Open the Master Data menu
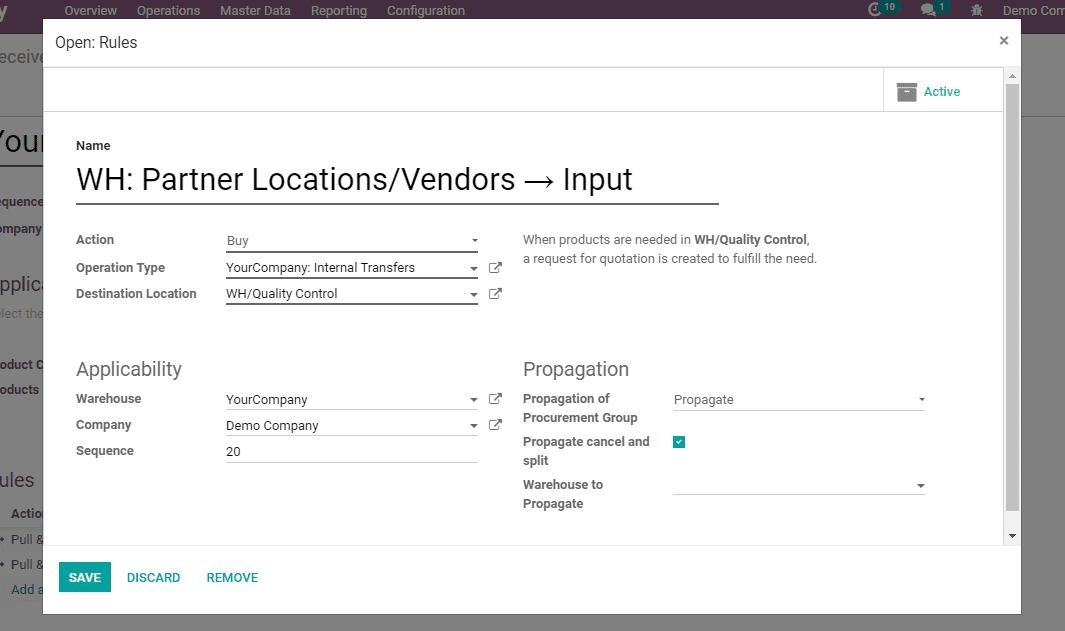1065x631 pixels. (x=255, y=10)
